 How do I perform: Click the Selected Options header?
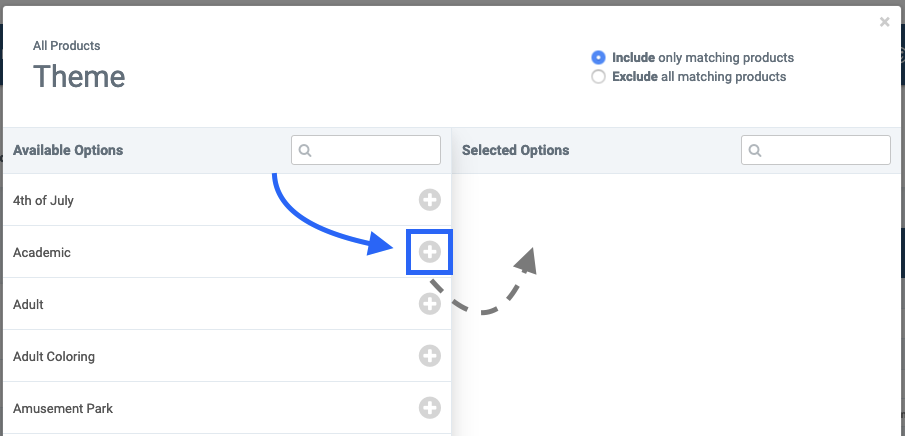tap(515, 151)
